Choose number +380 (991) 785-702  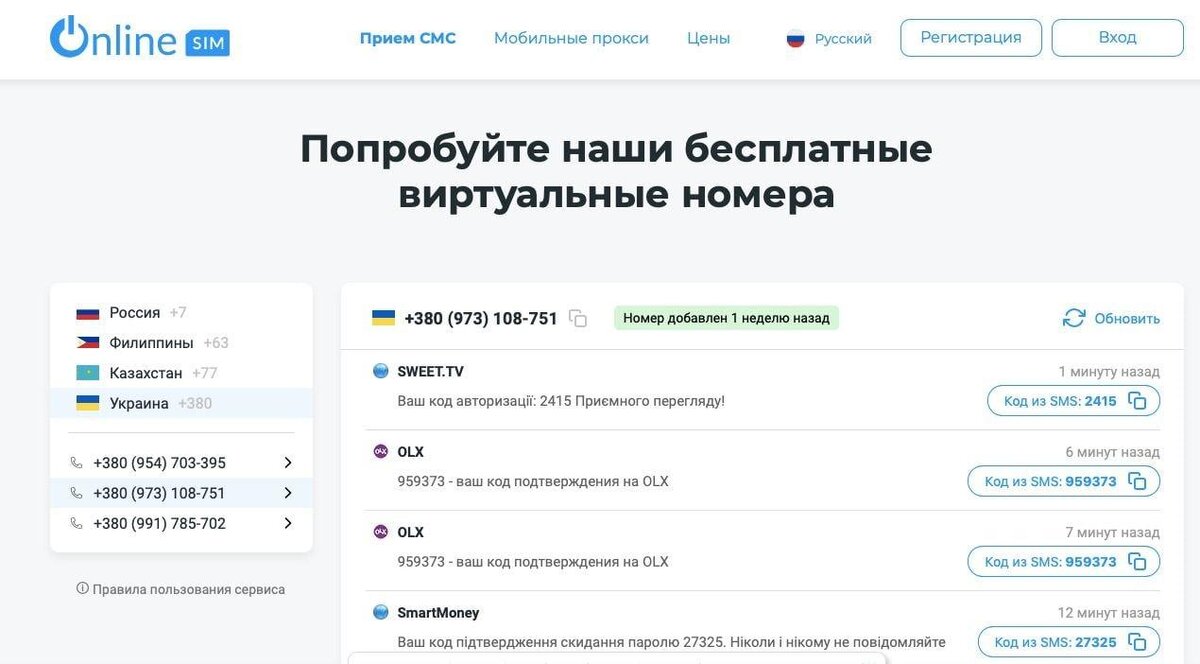(x=181, y=523)
